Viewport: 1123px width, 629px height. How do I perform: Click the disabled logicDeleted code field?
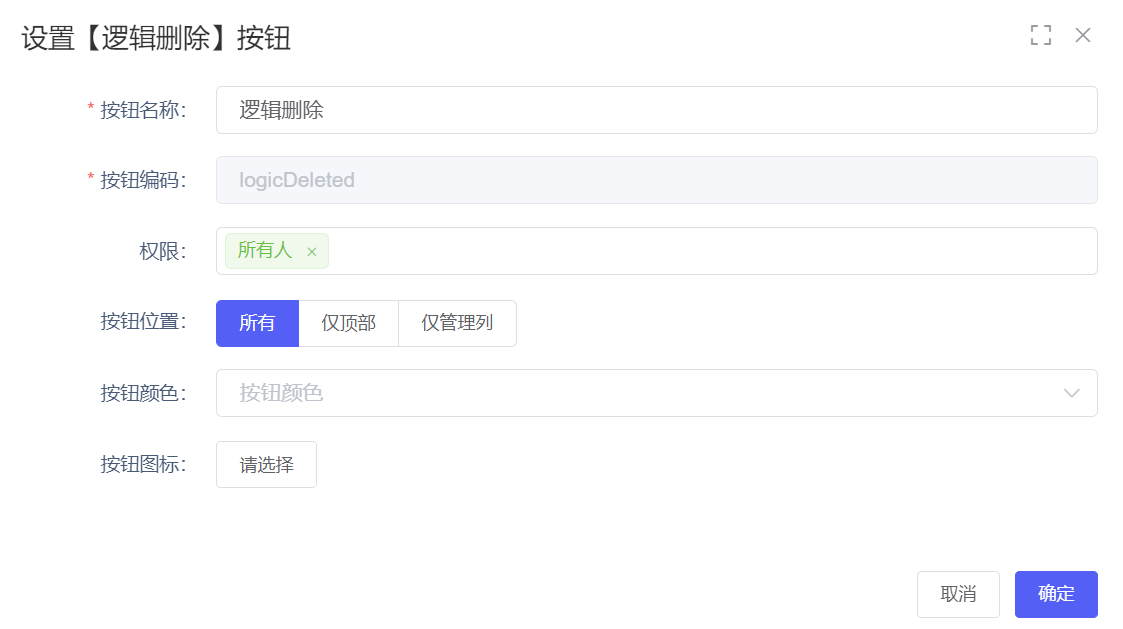(656, 180)
